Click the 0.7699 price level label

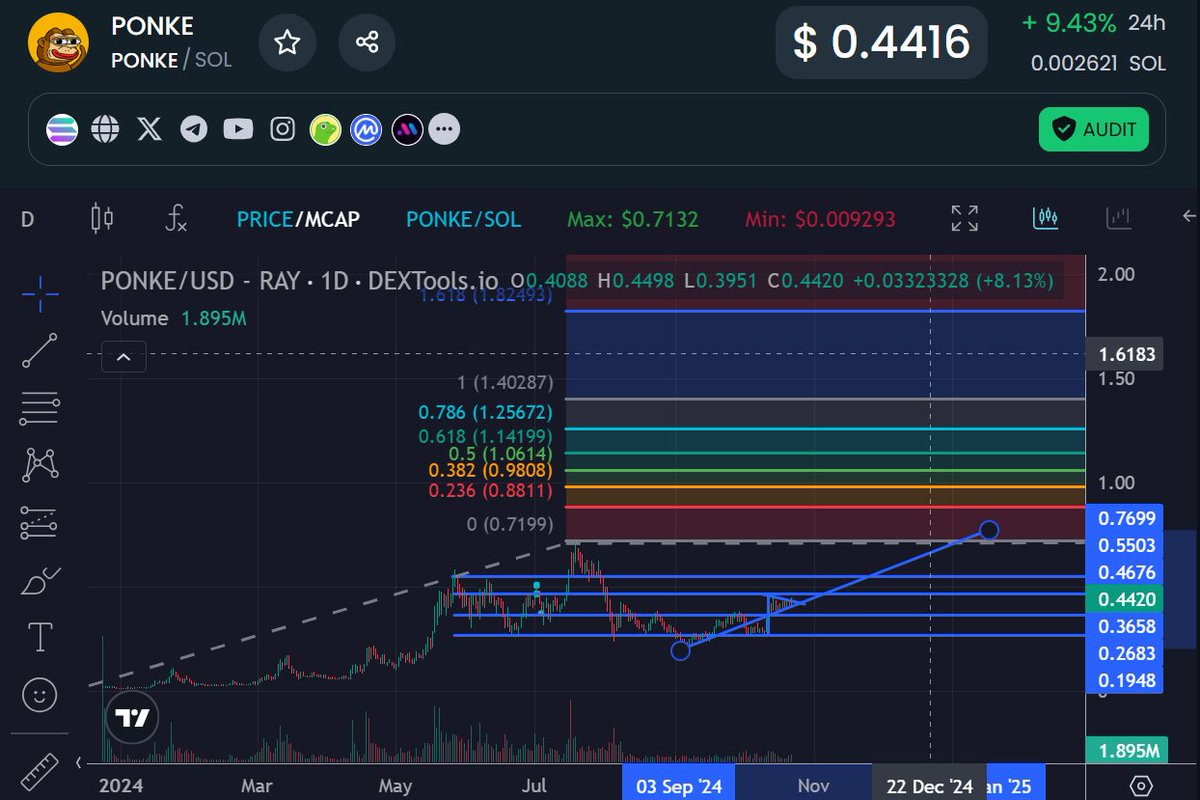point(1124,518)
